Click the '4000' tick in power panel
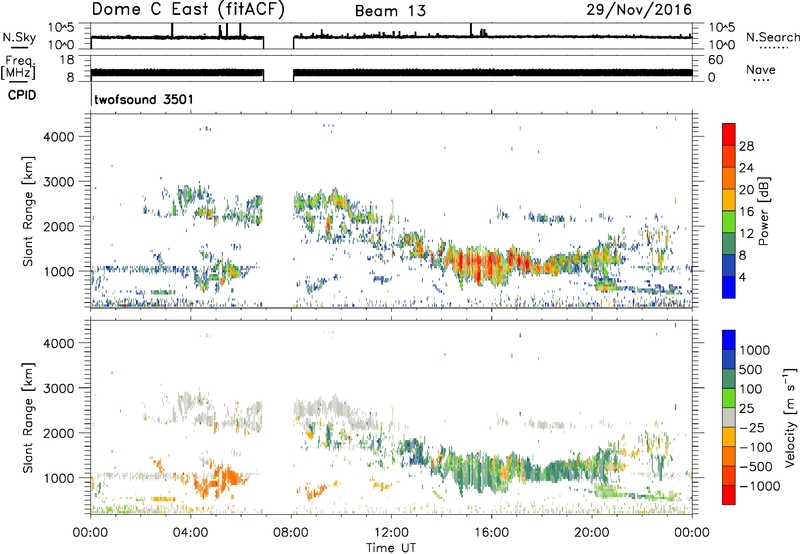This screenshot has height=554, width=800. tap(58, 137)
